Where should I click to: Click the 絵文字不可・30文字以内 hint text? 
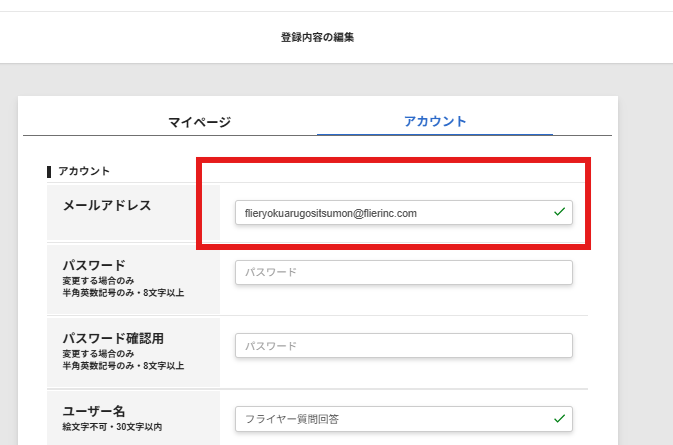tap(112, 427)
